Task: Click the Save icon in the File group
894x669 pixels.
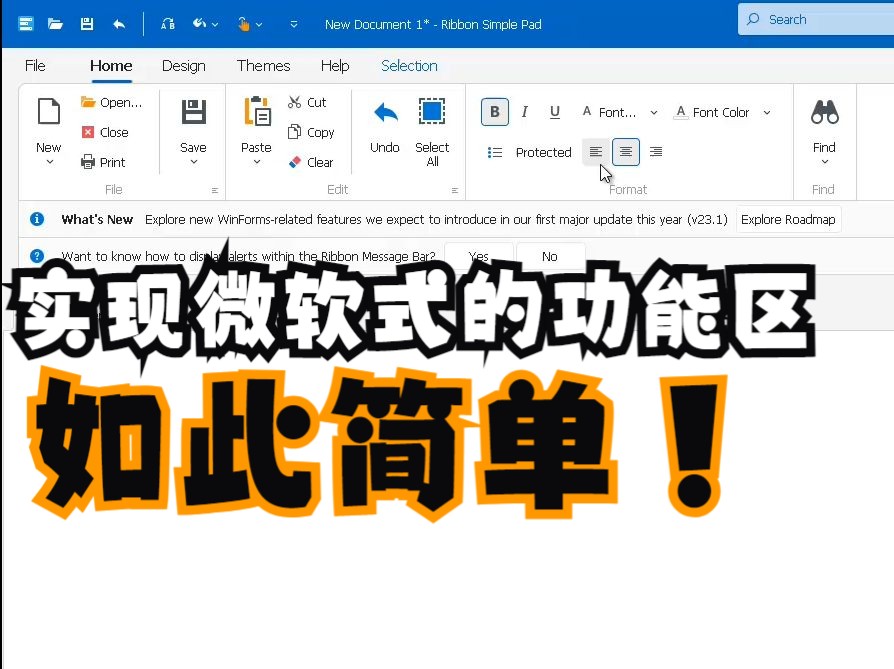Action: point(192,113)
